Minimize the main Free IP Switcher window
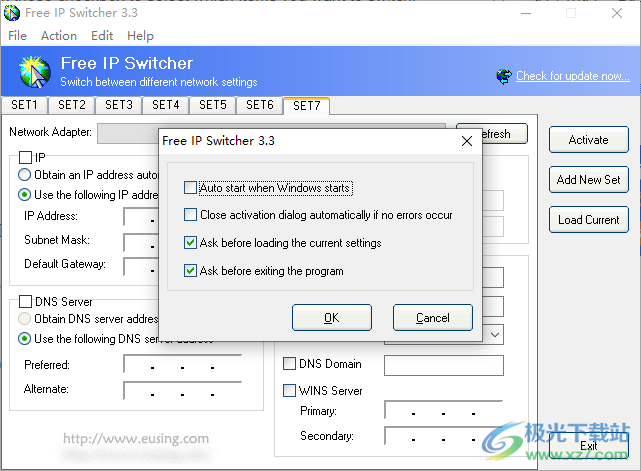The height and width of the screenshot is (471, 641). 526,13
